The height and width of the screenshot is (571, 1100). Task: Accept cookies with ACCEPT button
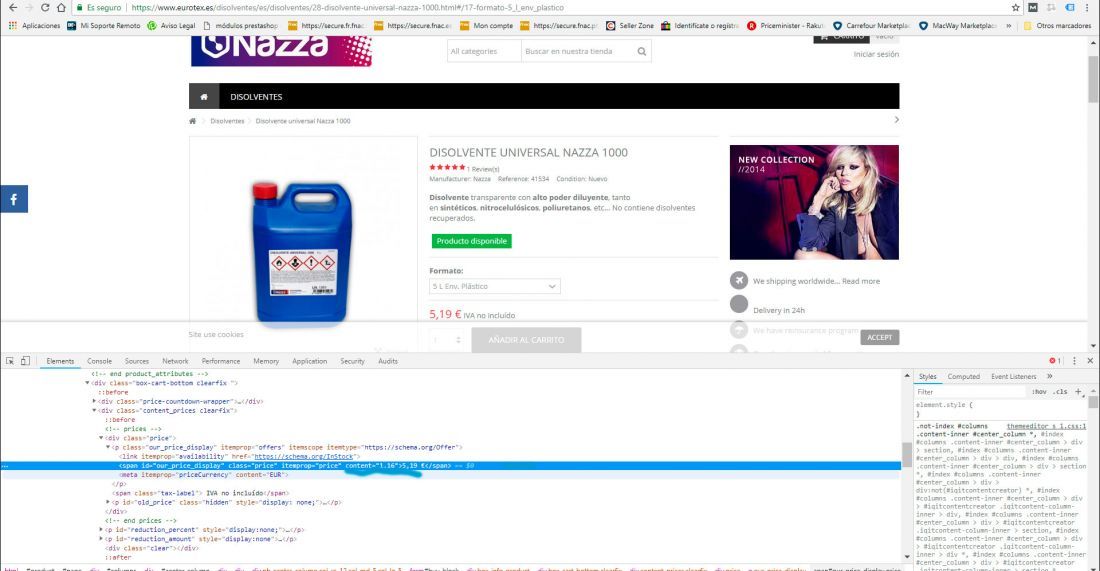(879, 337)
